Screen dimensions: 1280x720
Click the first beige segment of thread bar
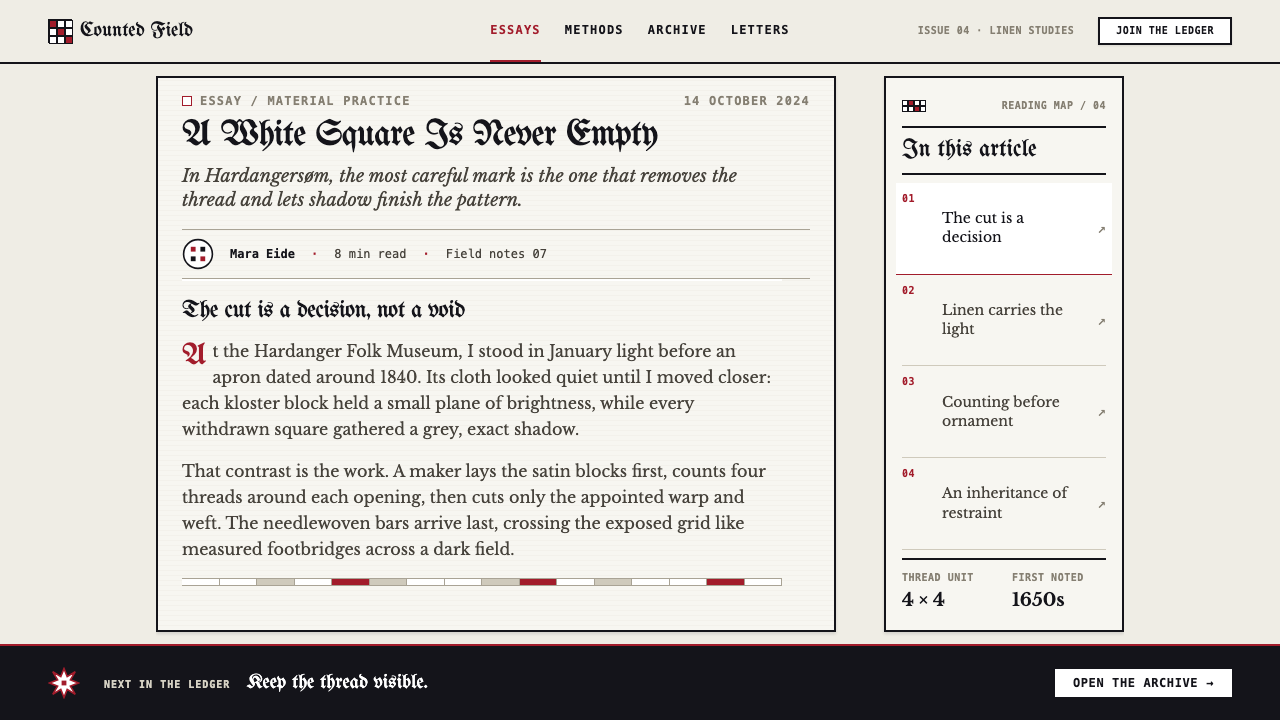[275, 582]
